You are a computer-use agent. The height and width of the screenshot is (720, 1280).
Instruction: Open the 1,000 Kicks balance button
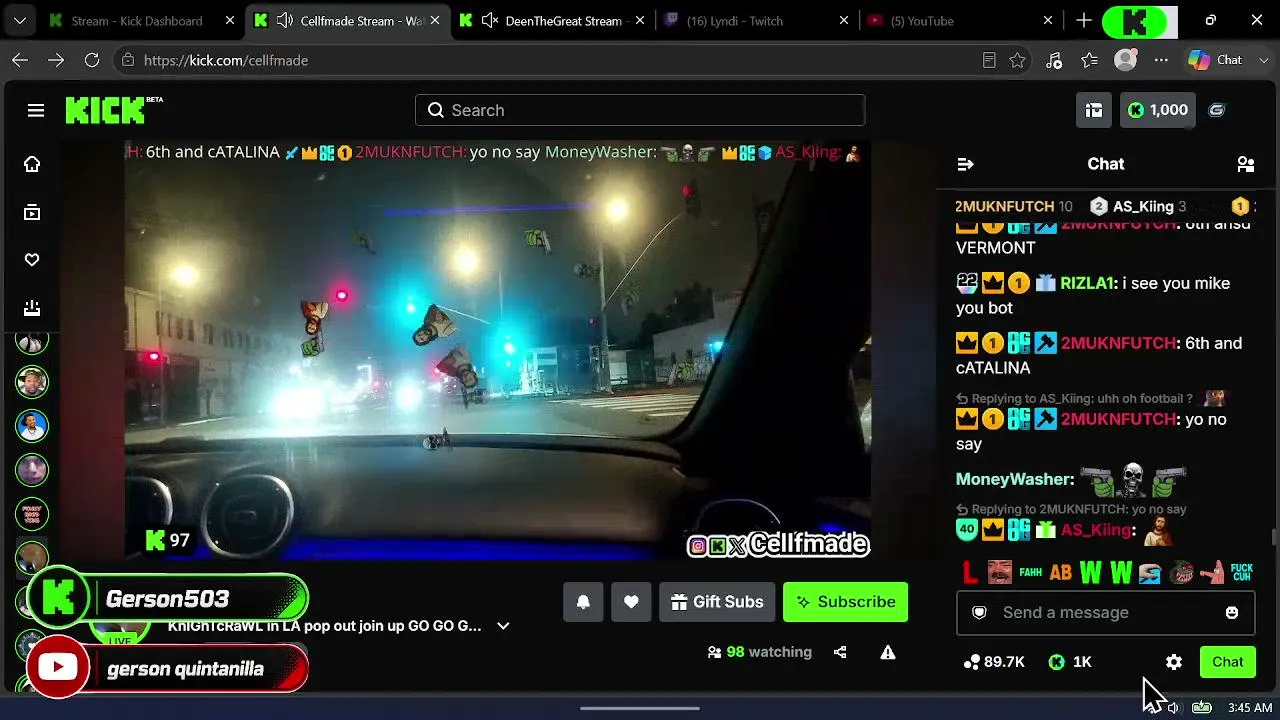coord(1157,110)
